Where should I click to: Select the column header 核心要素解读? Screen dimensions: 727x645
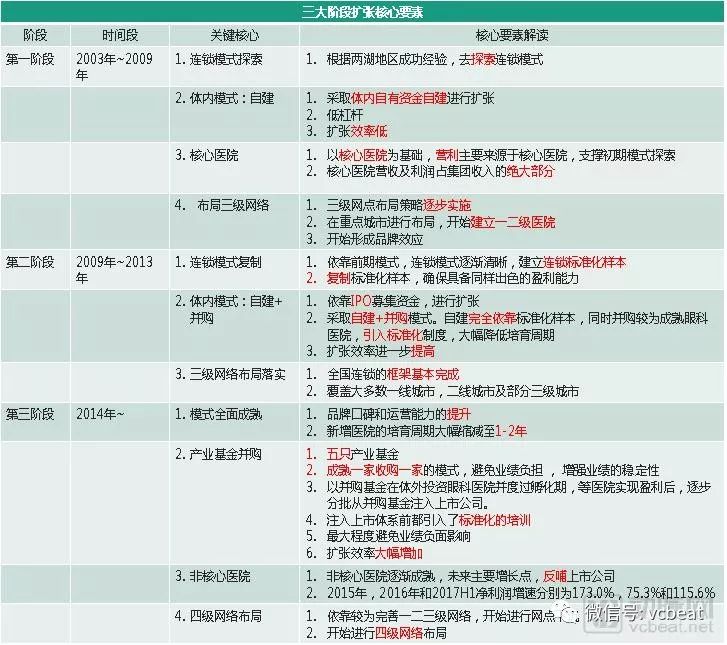(x=512, y=35)
